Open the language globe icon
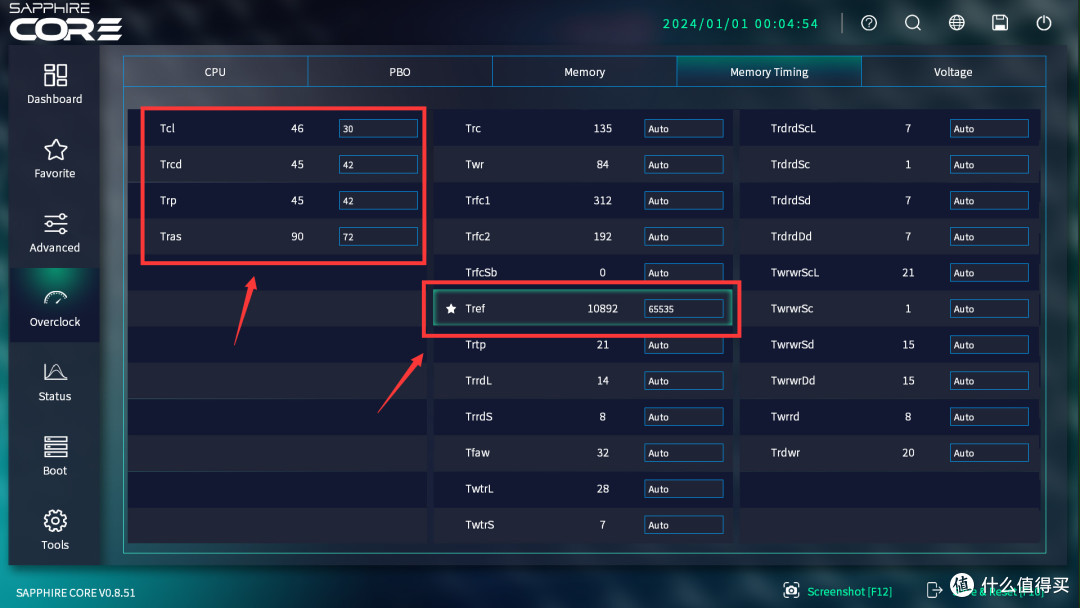 957,23
